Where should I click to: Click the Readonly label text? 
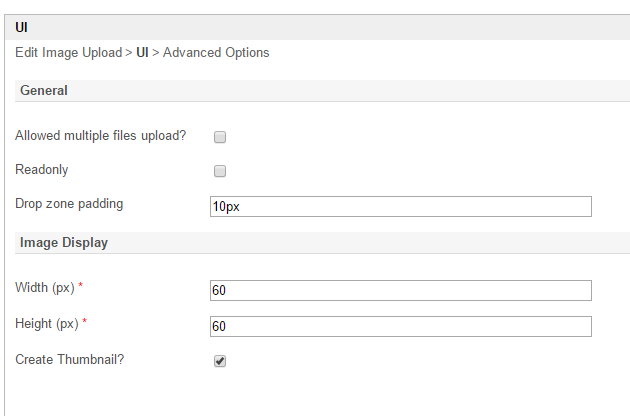tap(42, 170)
